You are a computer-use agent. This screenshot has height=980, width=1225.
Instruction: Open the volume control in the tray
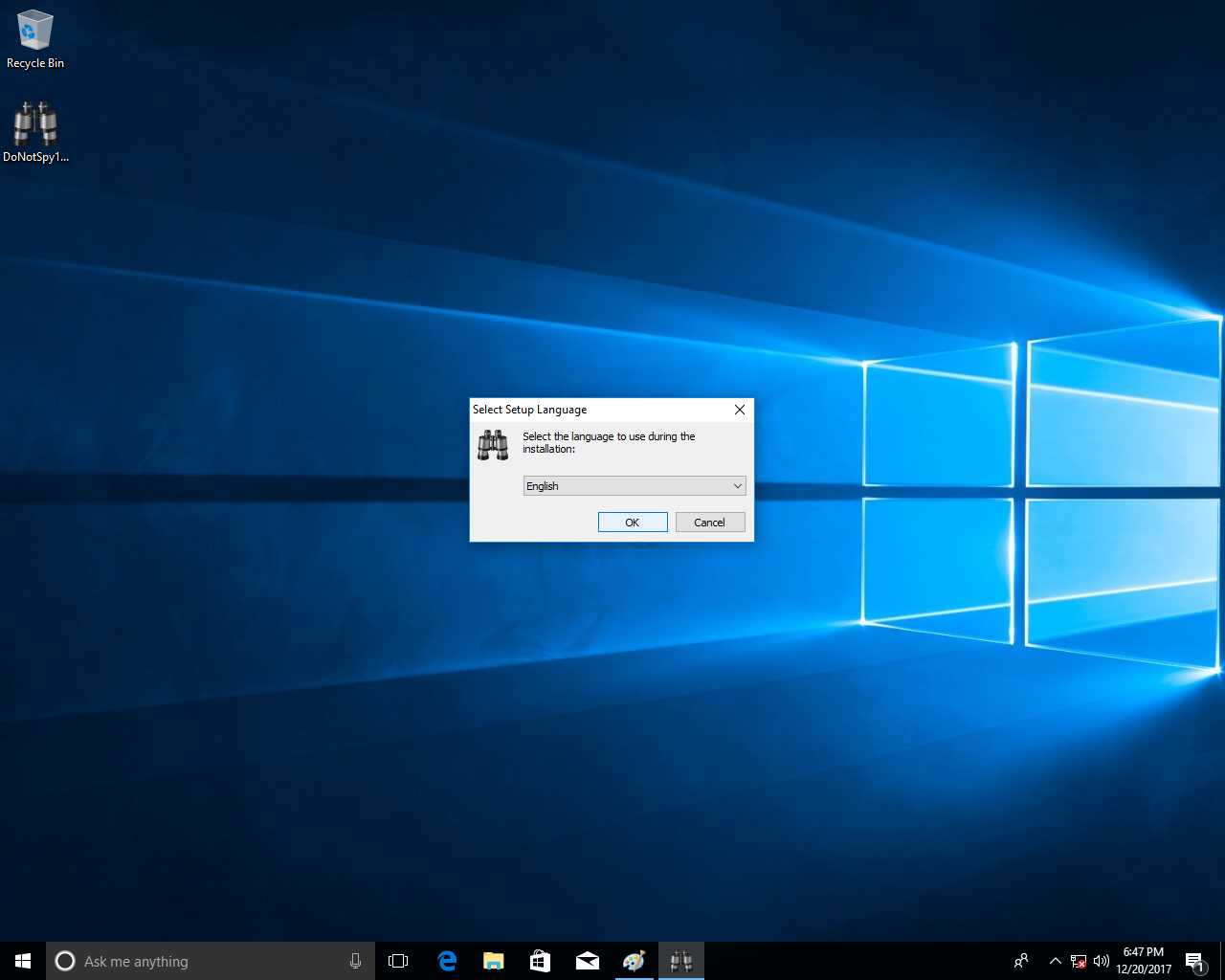[x=1102, y=961]
